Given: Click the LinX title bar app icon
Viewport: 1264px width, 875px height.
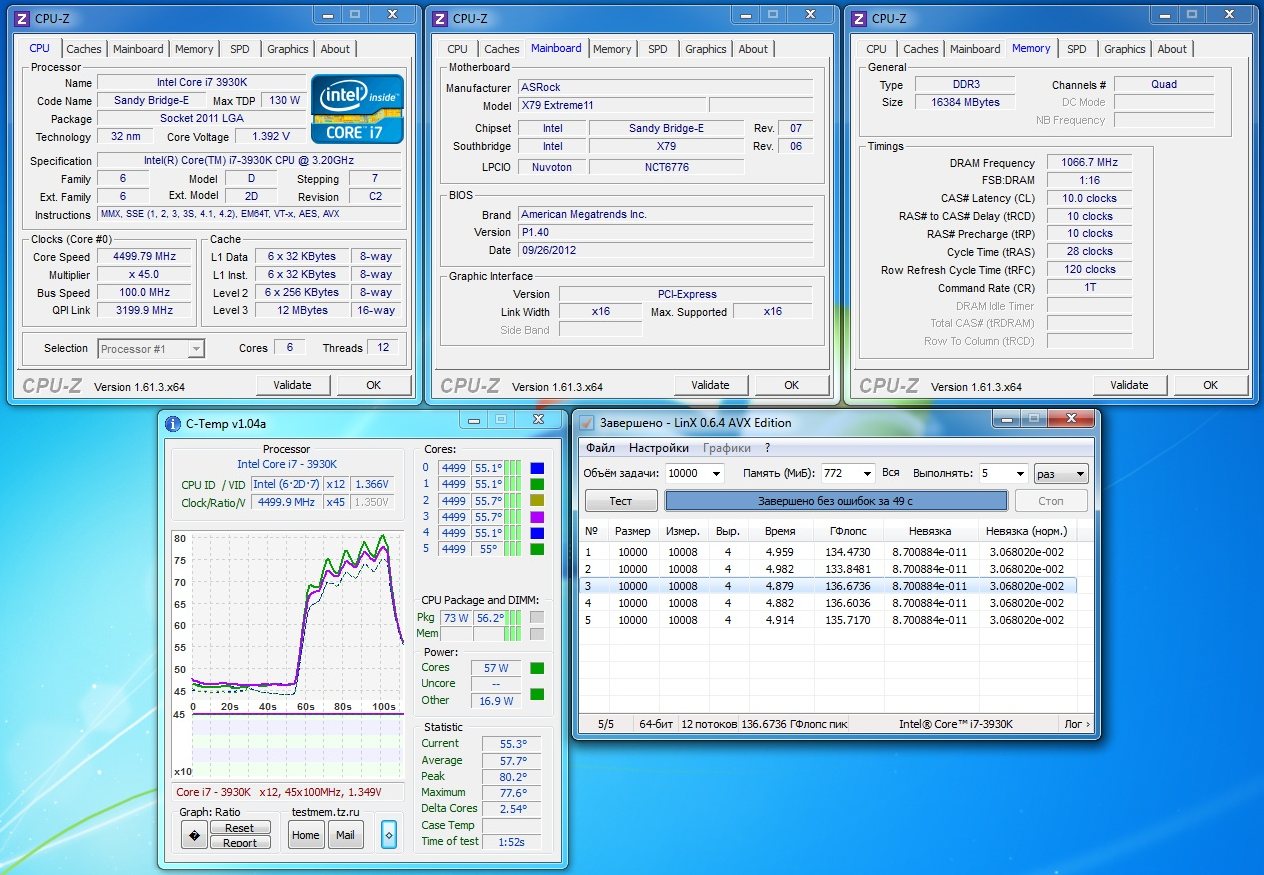Looking at the screenshot, I should click(587, 423).
